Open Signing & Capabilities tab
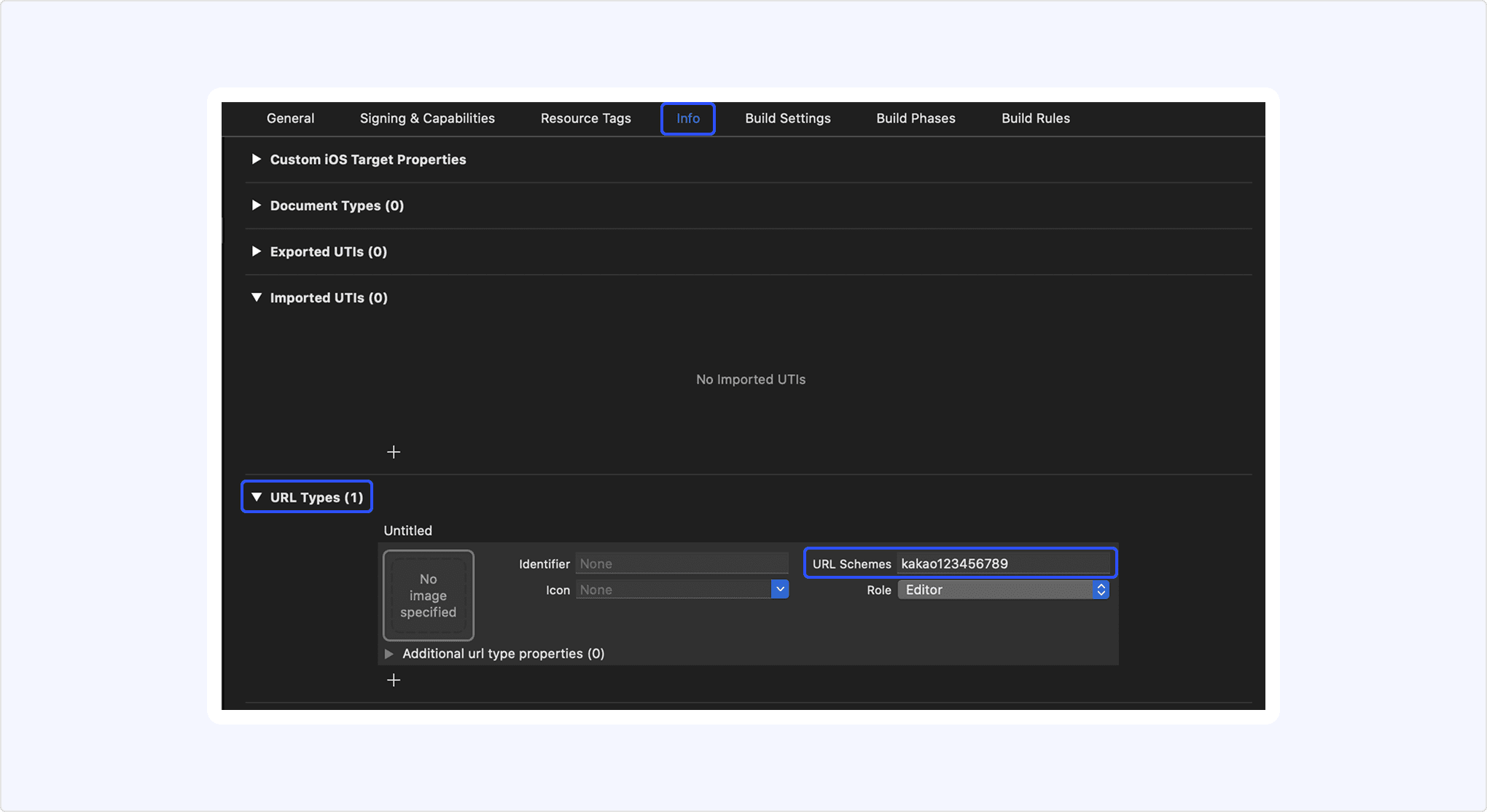This screenshot has height=812, width=1487. click(427, 118)
